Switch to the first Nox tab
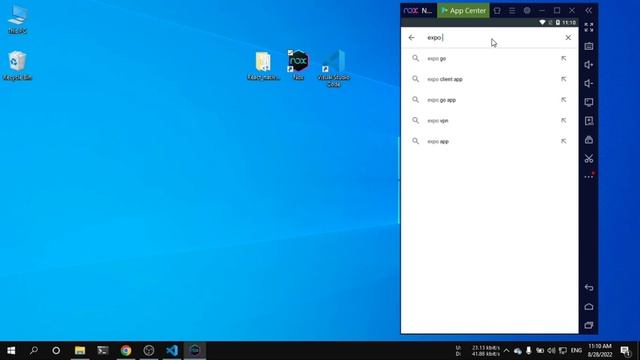 [x=419, y=11]
